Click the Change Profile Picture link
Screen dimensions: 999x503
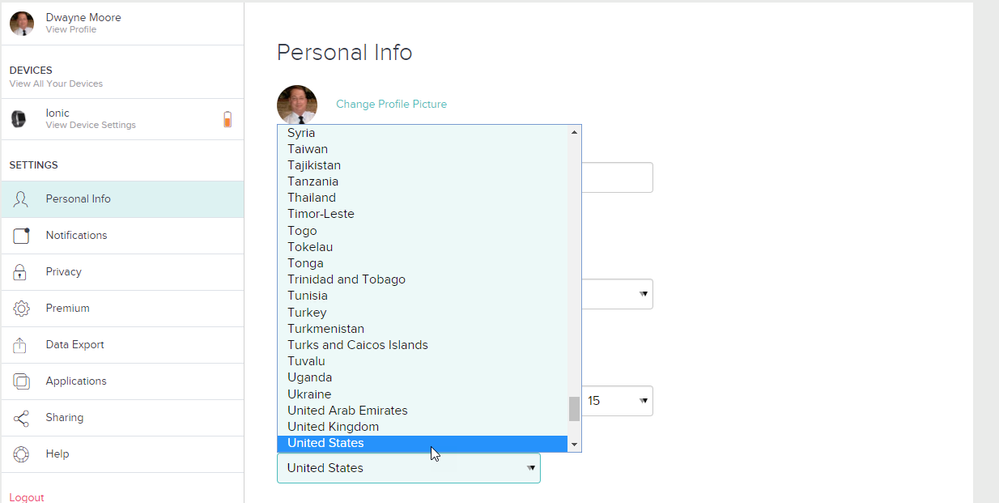tap(391, 104)
